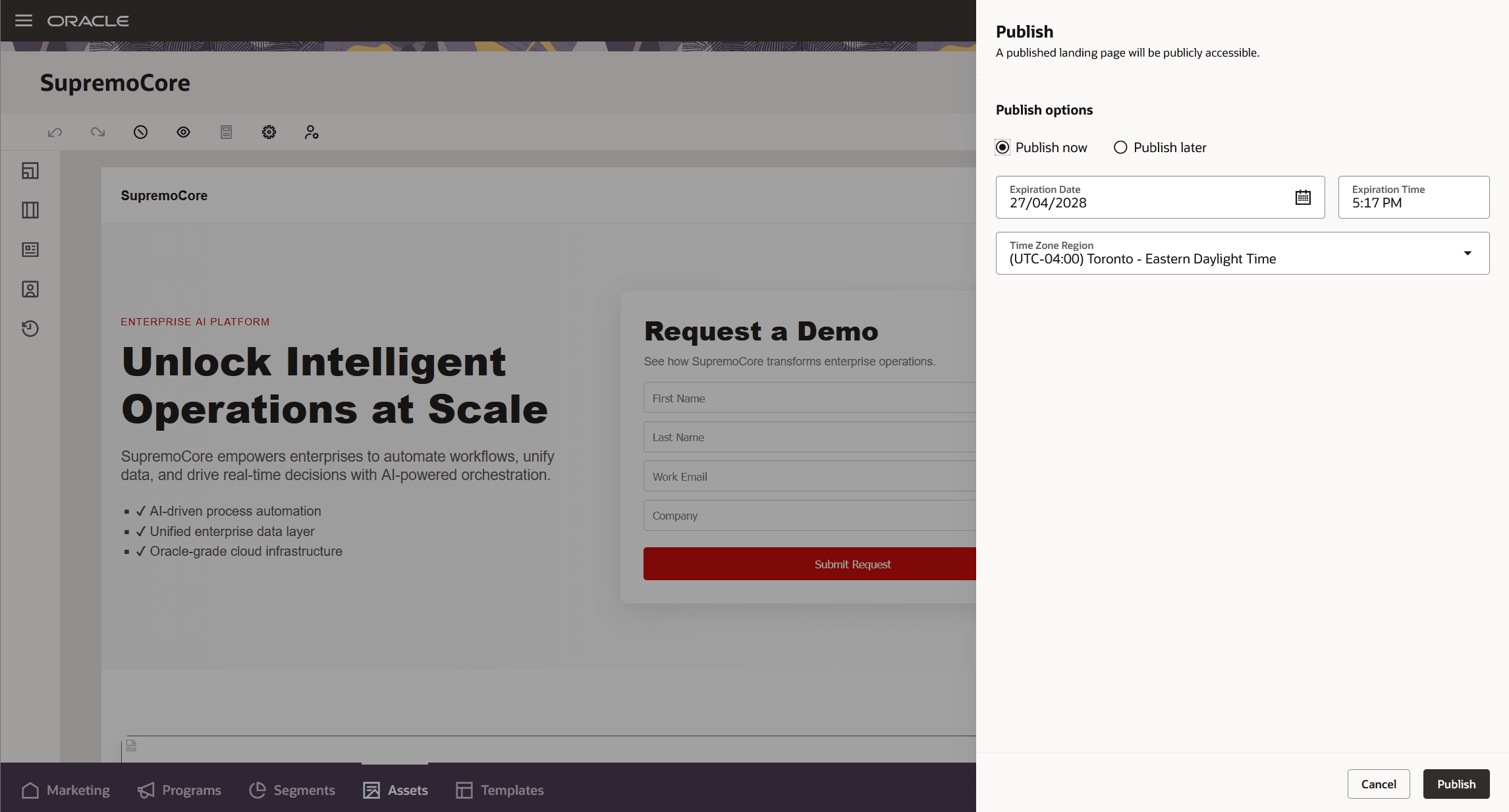This screenshot has width=1509, height=812.
Task: Click the Cancel button
Action: click(x=1379, y=784)
